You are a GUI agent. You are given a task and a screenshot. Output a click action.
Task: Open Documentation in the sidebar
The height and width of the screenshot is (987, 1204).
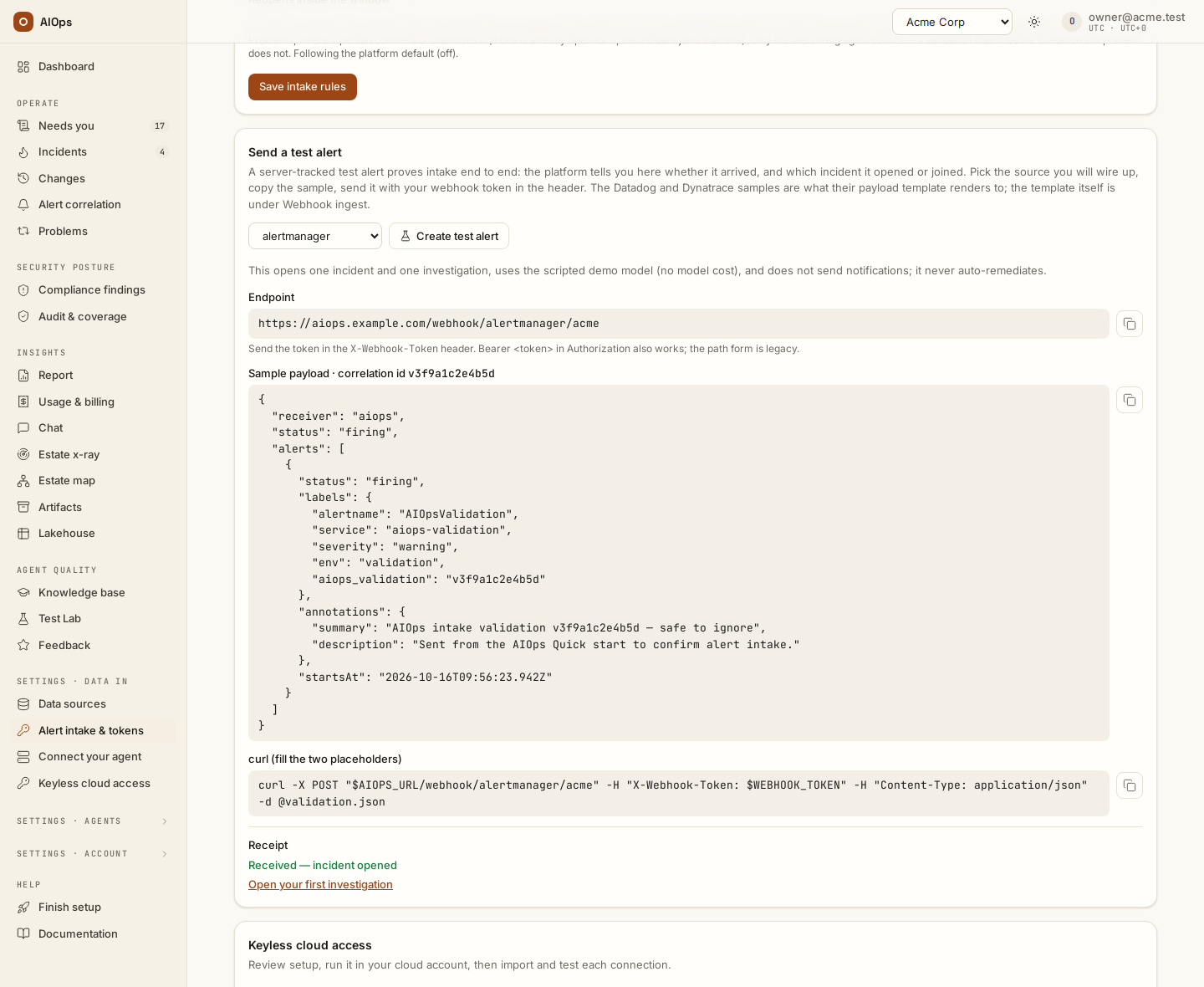point(93,934)
